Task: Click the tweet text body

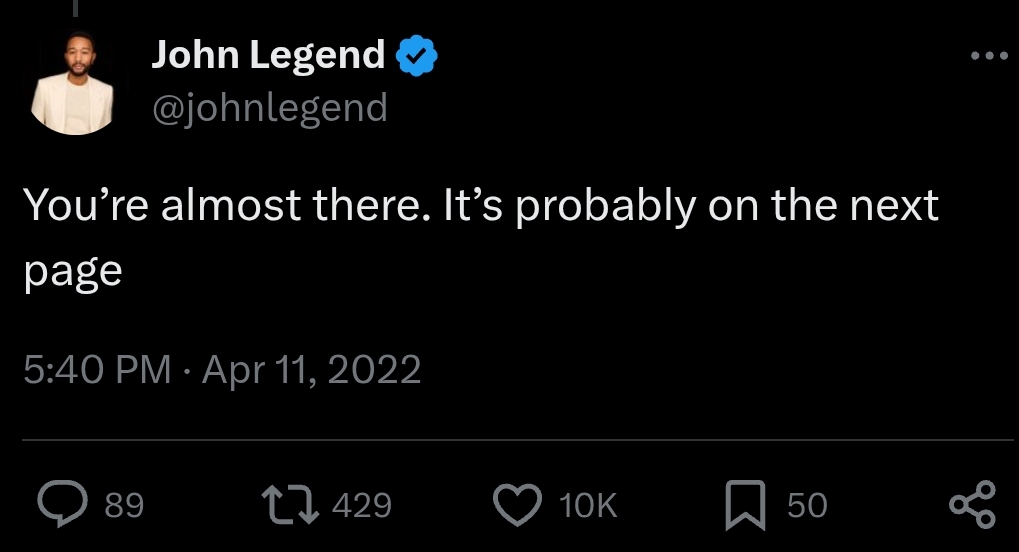Action: click(x=480, y=206)
